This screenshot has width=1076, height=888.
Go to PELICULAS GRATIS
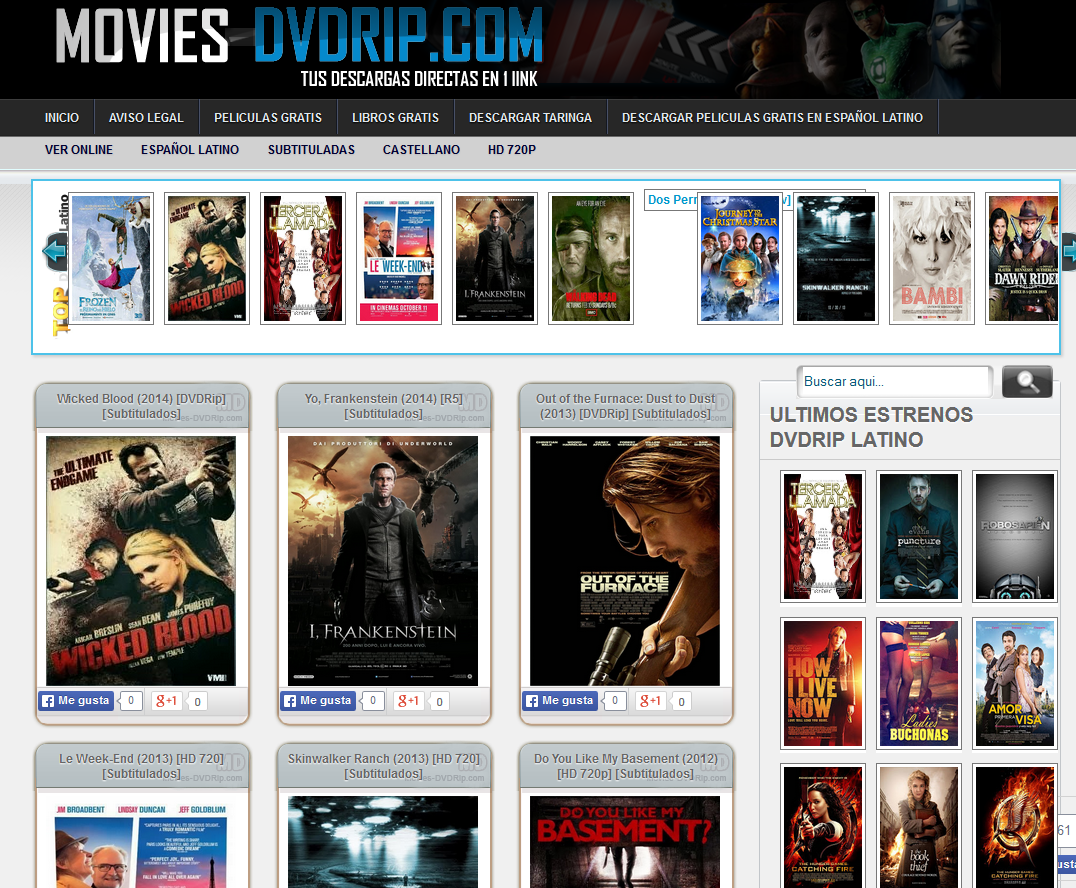point(268,117)
